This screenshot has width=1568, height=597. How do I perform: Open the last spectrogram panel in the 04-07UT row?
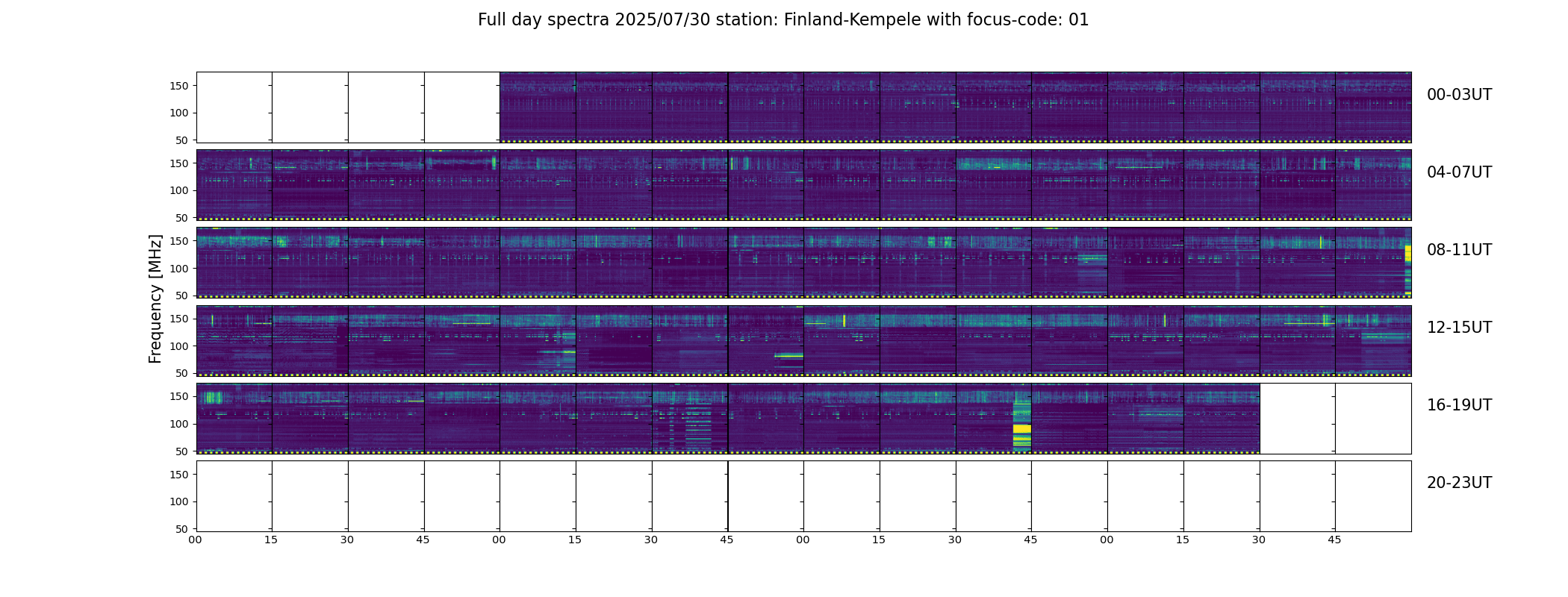coord(1373,185)
